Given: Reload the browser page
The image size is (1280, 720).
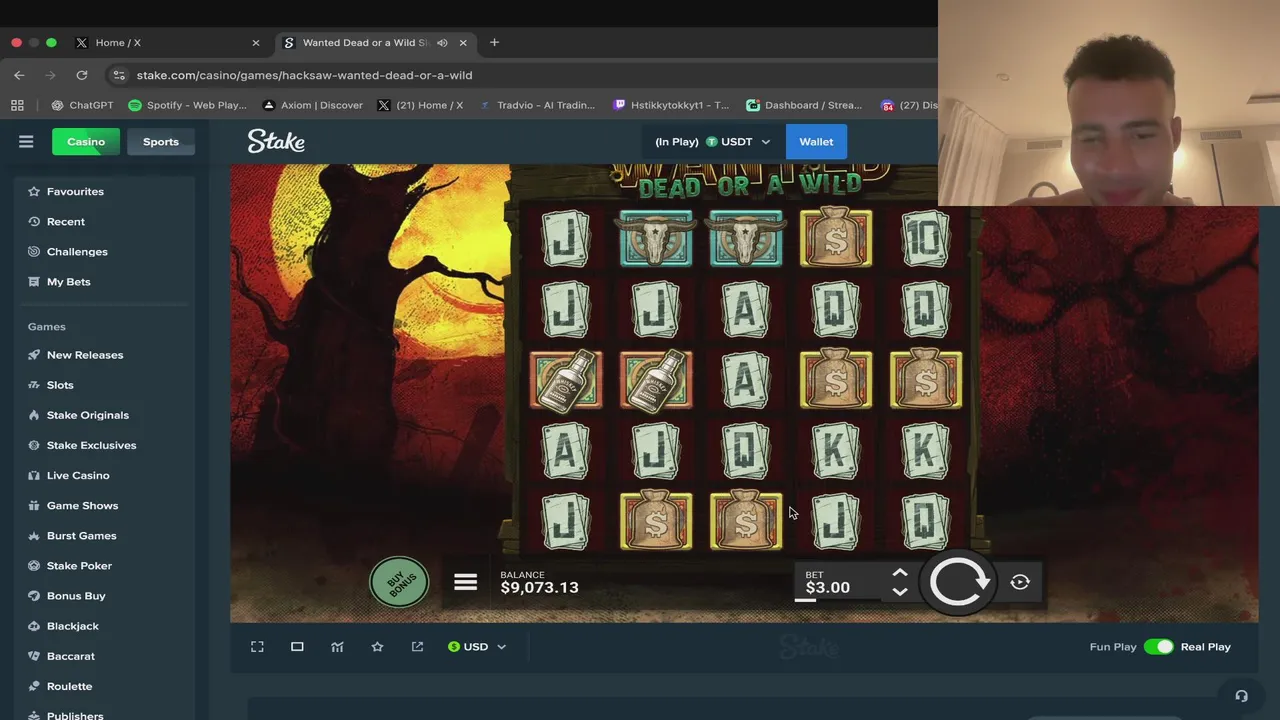Looking at the screenshot, I should [x=82, y=75].
